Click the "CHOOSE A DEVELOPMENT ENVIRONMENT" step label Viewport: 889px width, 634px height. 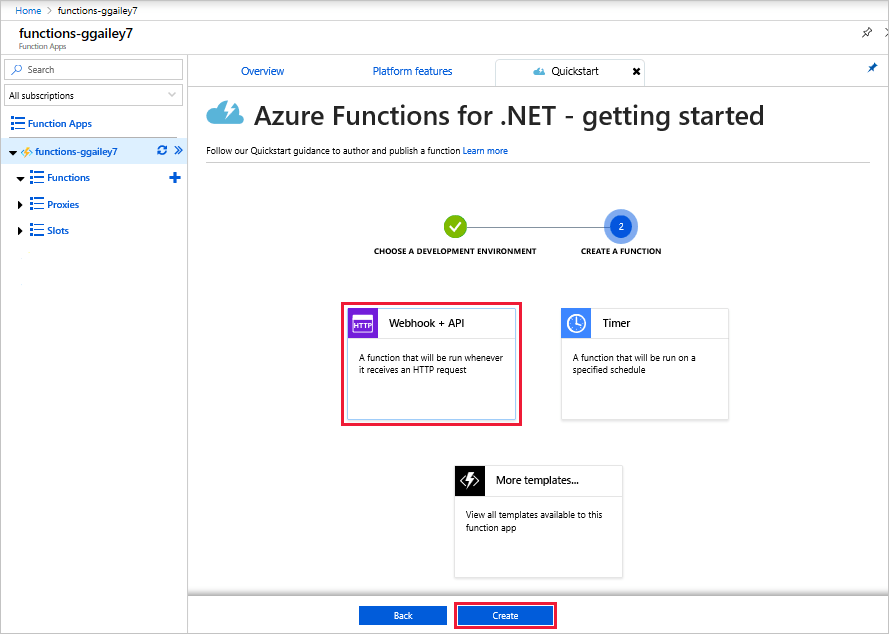455,251
